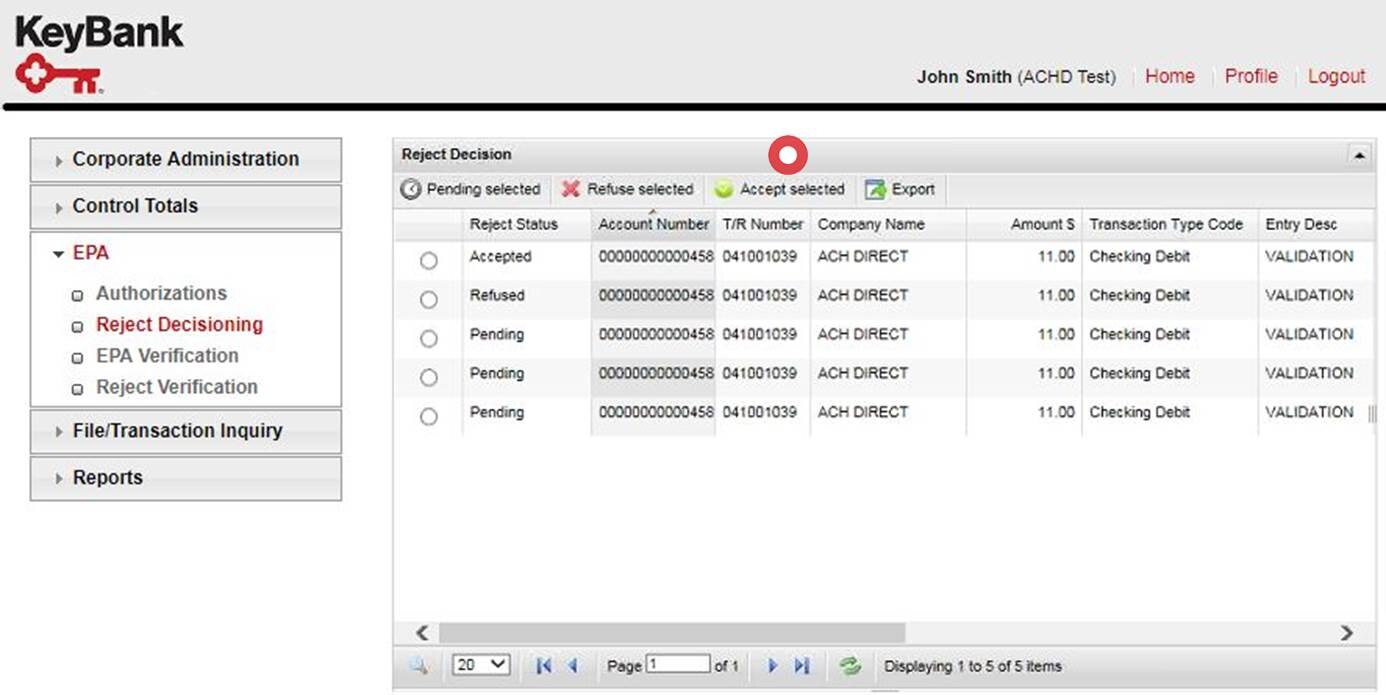Open the page size dropdown showing 20

pos(481,665)
